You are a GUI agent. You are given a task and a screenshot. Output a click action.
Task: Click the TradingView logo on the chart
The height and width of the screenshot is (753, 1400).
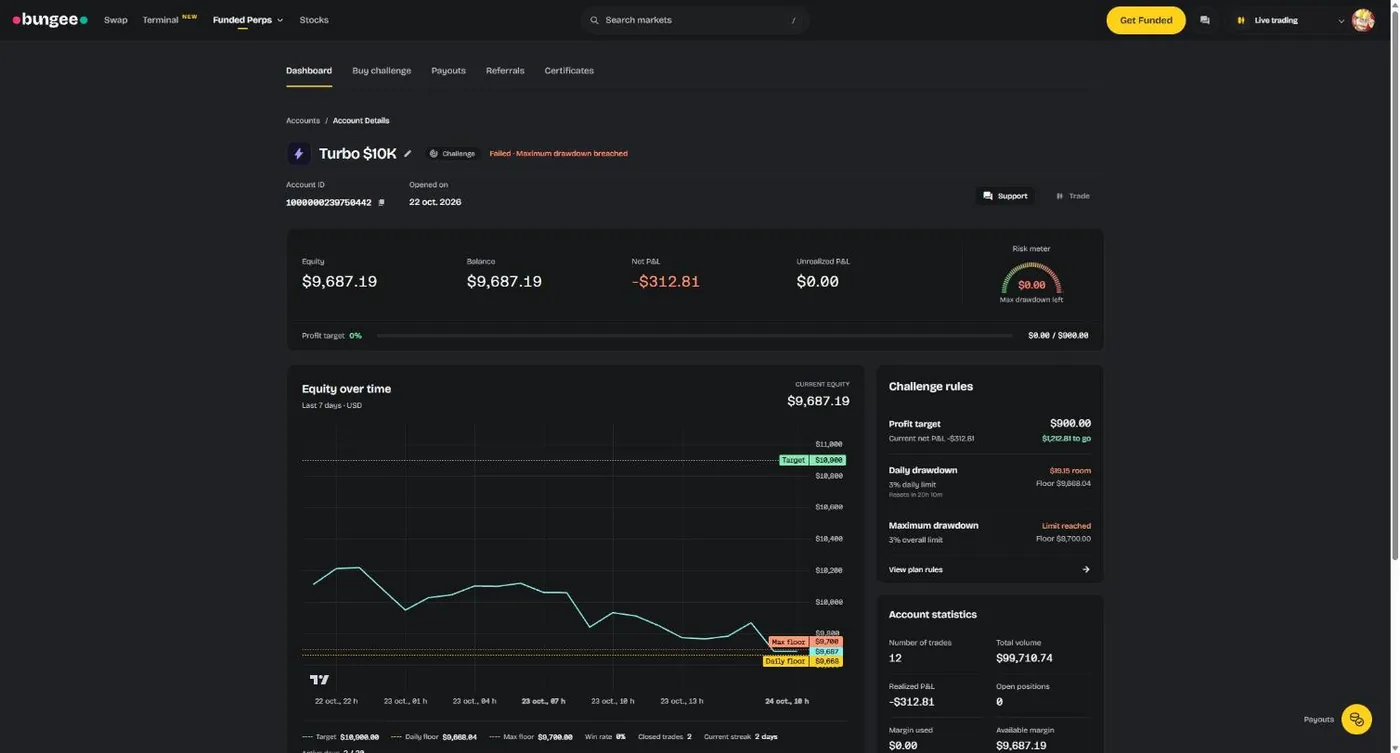(319, 680)
